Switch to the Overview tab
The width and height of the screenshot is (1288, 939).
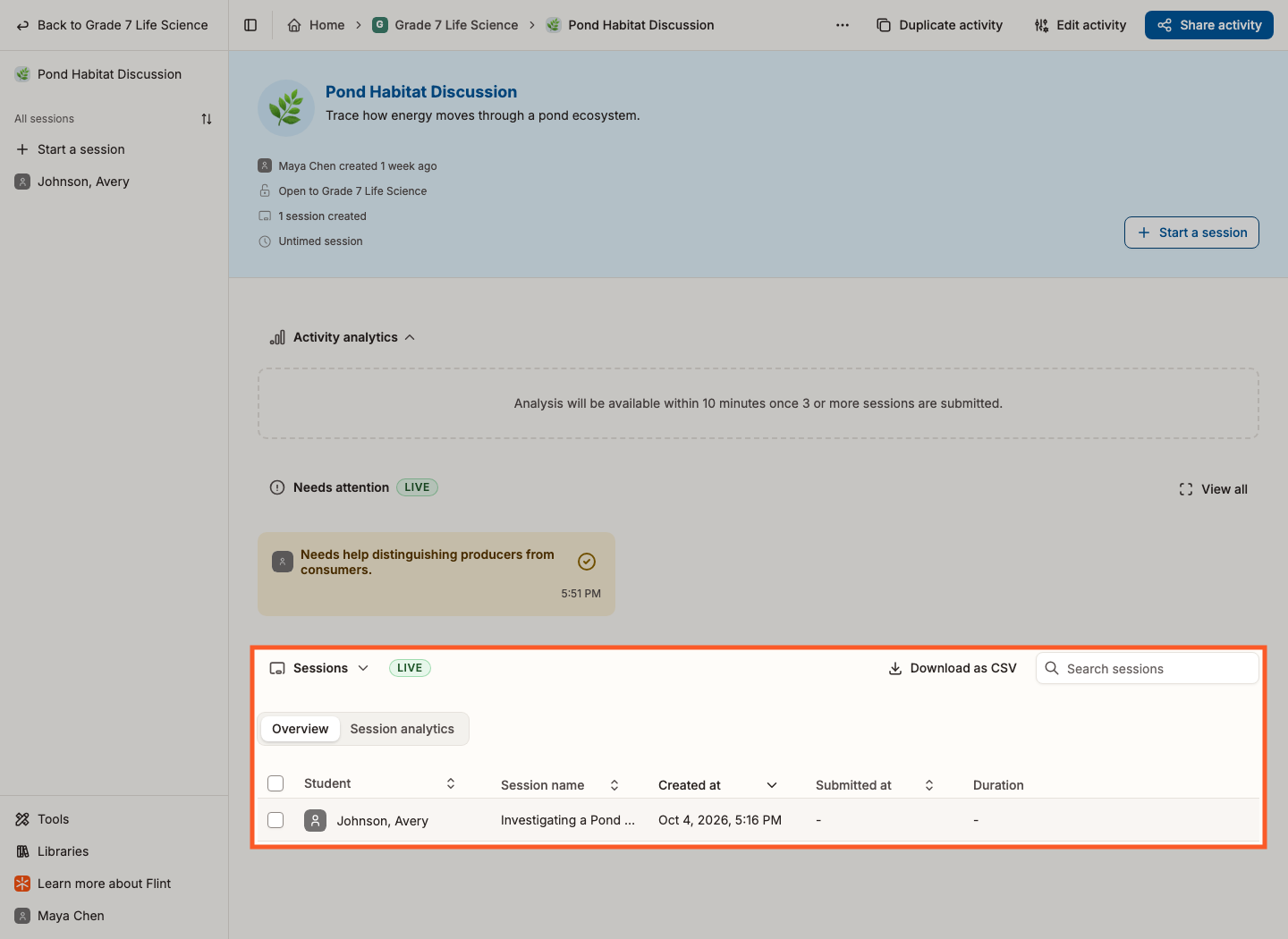(x=301, y=729)
